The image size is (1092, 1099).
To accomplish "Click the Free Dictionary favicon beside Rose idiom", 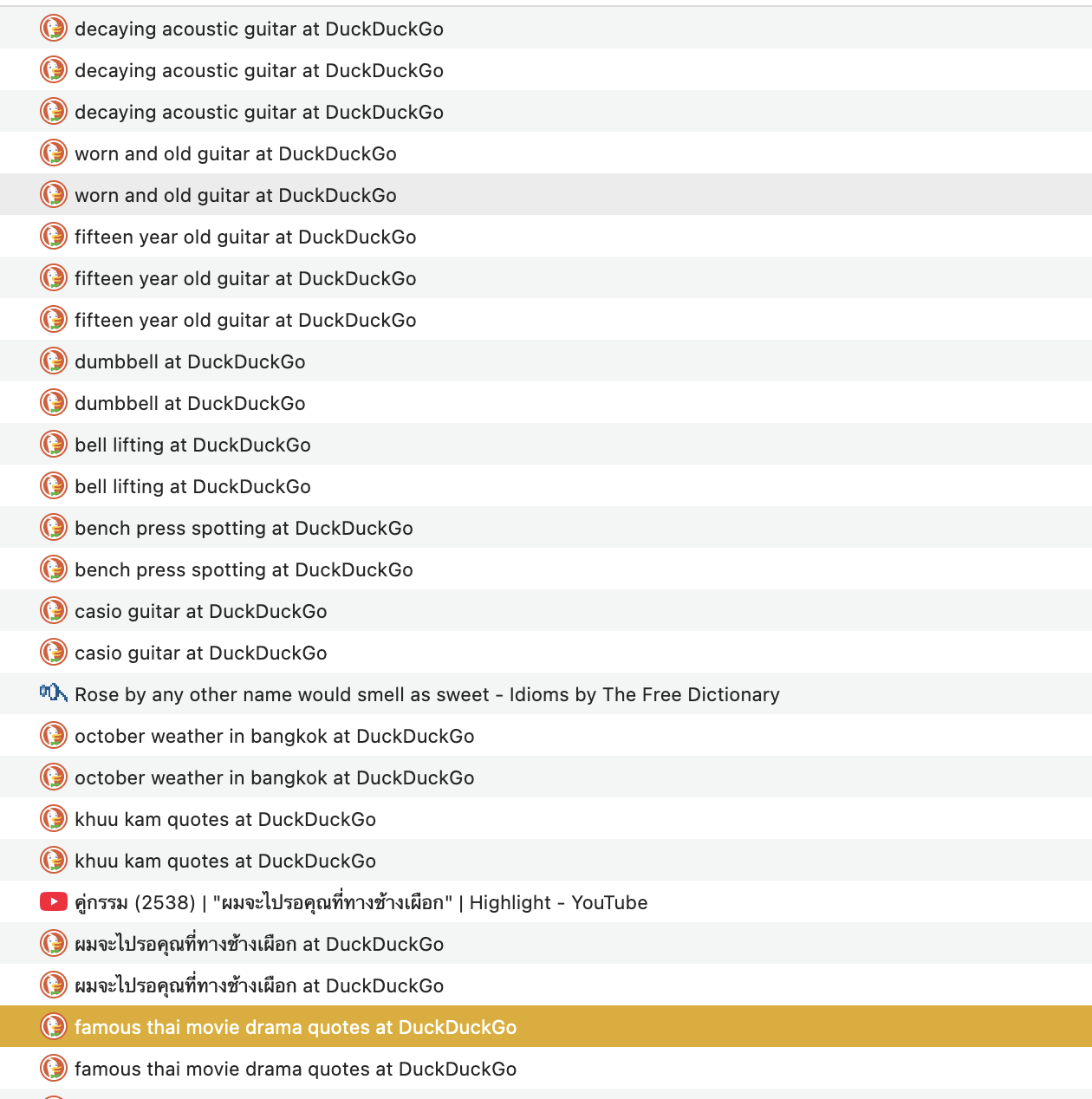I will [x=54, y=693].
